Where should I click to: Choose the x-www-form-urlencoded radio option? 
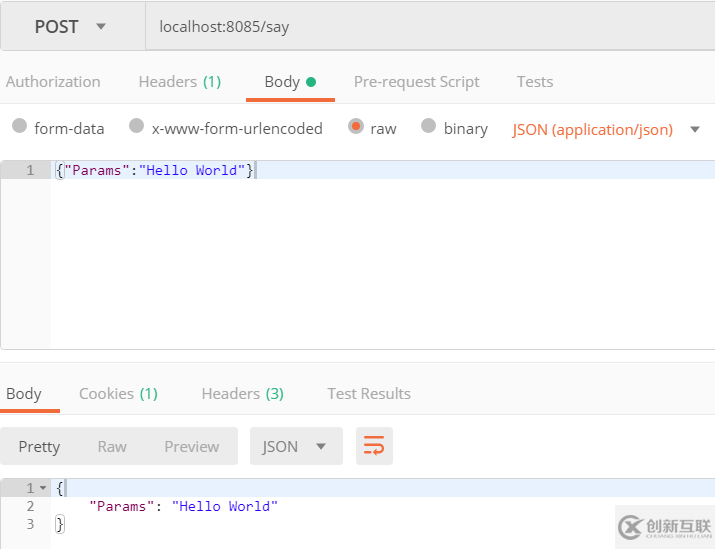click(x=136, y=125)
